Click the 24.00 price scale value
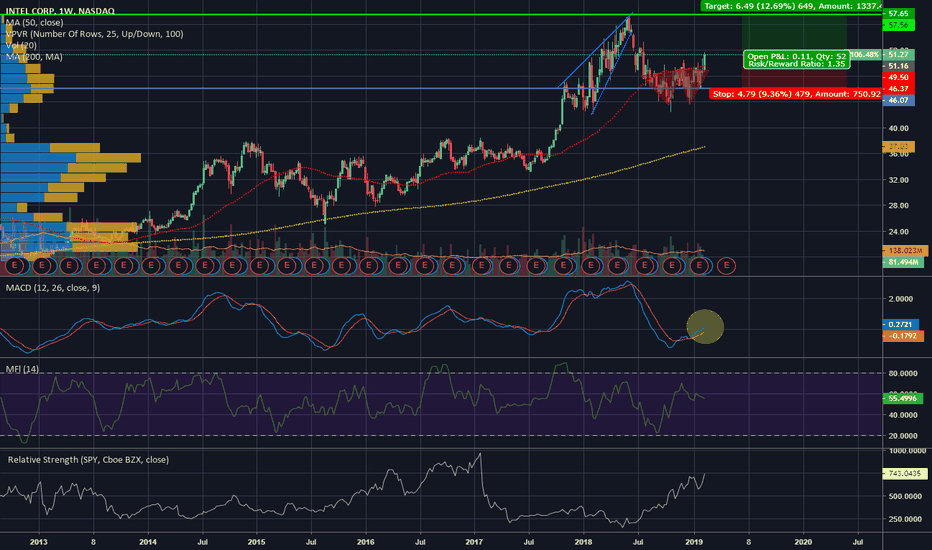 [898, 231]
